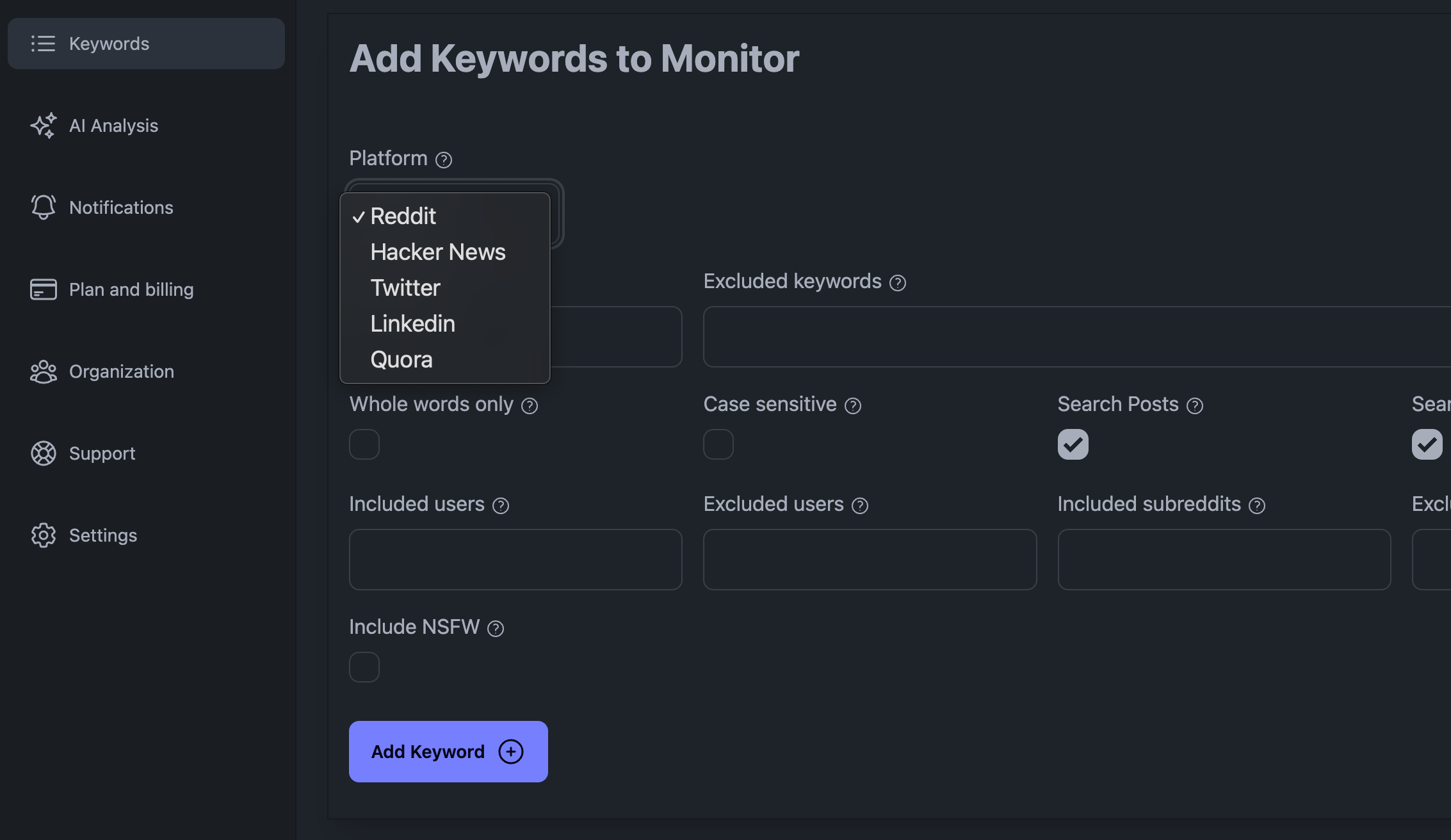Click the Organization people icon

tap(43, 371)
